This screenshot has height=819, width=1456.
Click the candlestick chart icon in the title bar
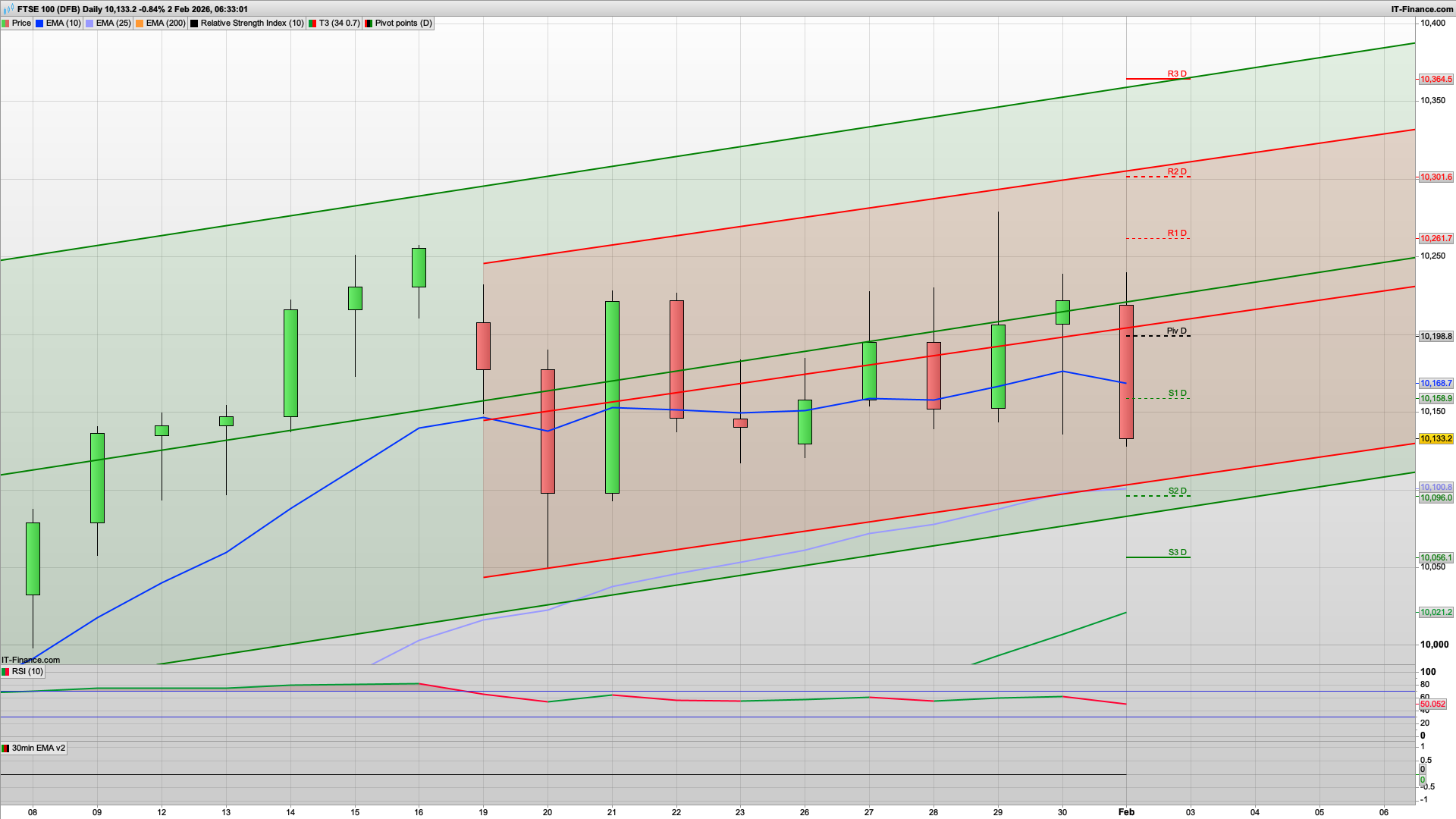point(7,10)
